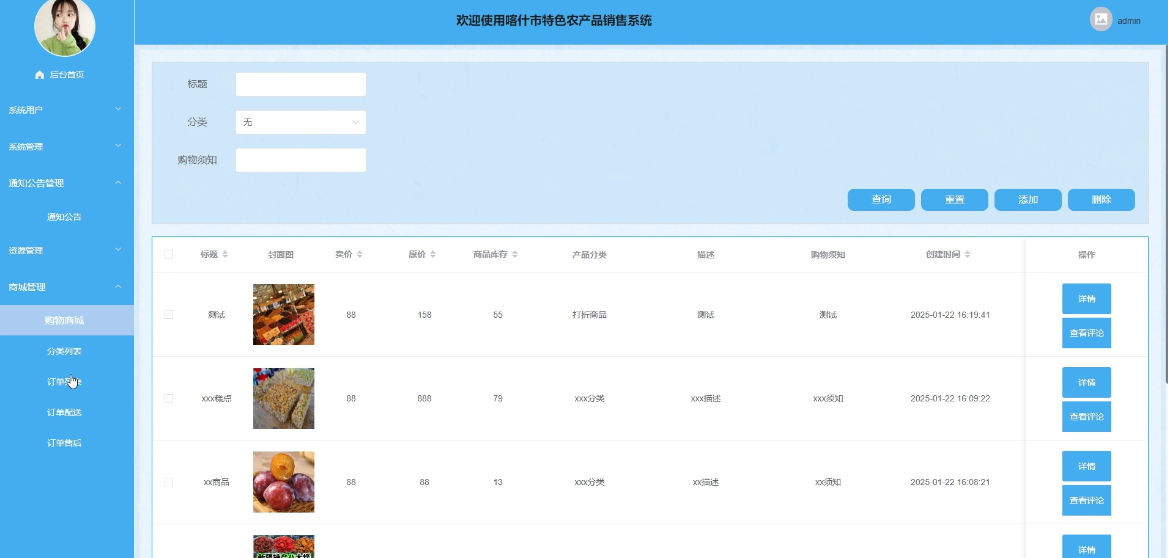Click the xx须知 cell
Viewport: 1168px width, 558px height.
[828, 482]
